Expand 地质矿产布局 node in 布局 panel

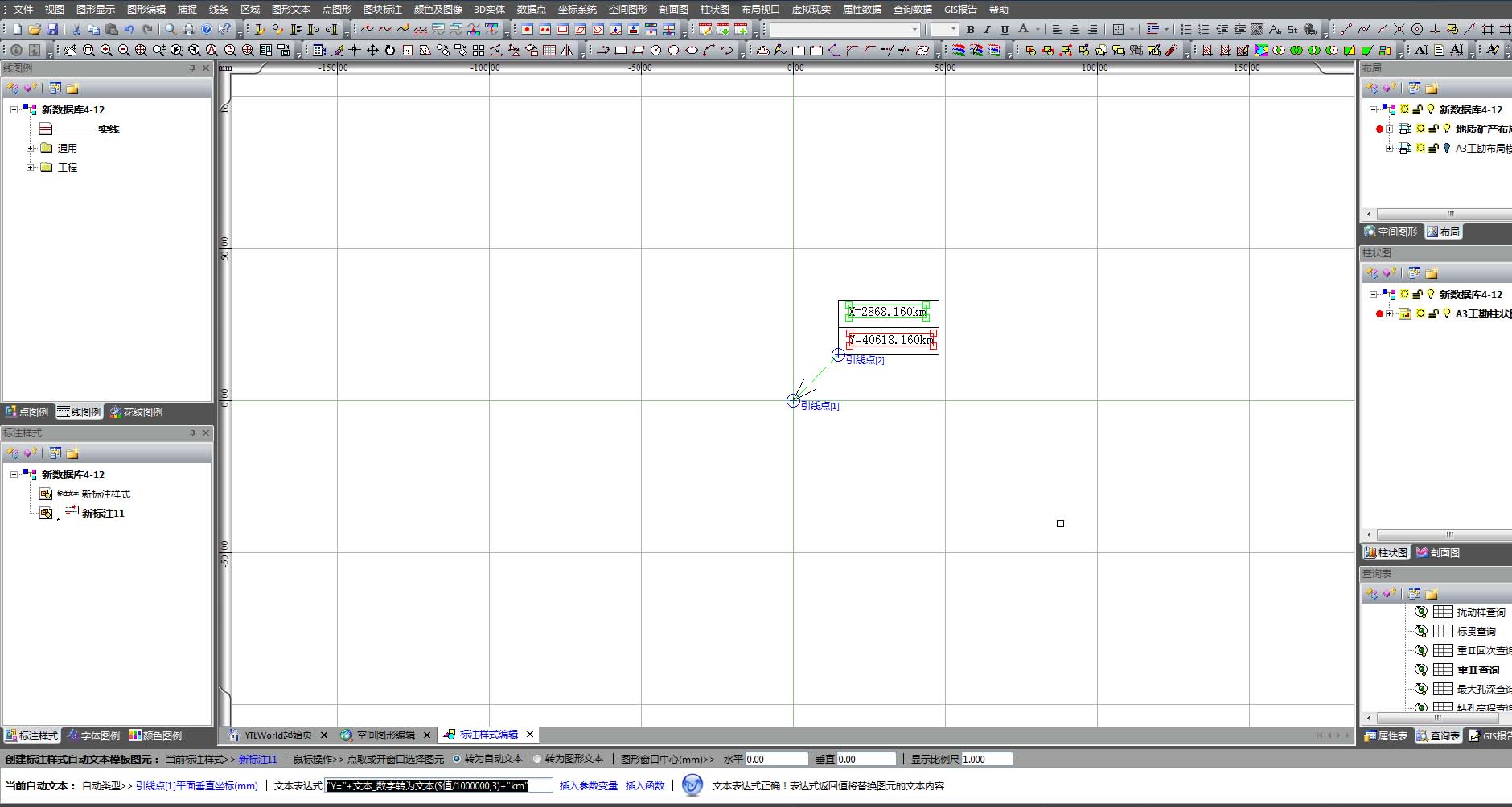(x=1389, y=129)
